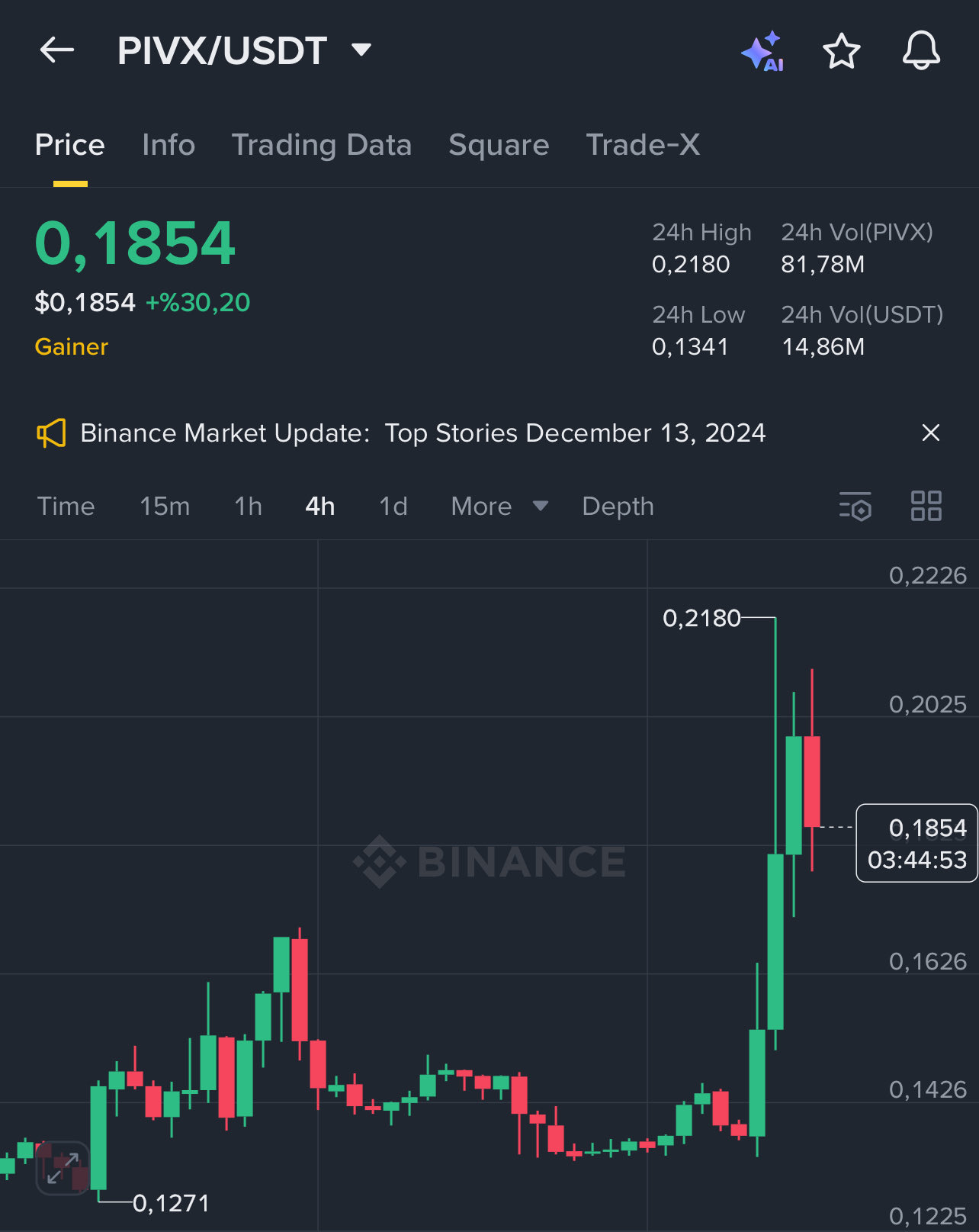Select the 1d chart interval
The height and width of the screenshot is (1232, 979).
tap(393, 507)
